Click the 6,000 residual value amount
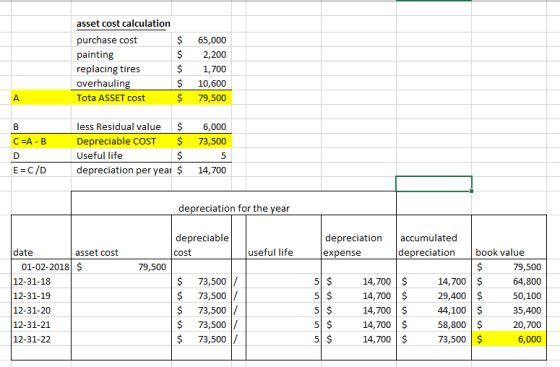 tap(201, 127)
